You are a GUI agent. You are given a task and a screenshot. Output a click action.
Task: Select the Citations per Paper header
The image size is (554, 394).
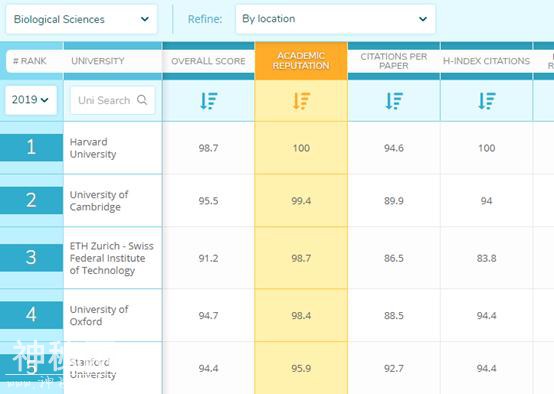[x=394, y=61]
